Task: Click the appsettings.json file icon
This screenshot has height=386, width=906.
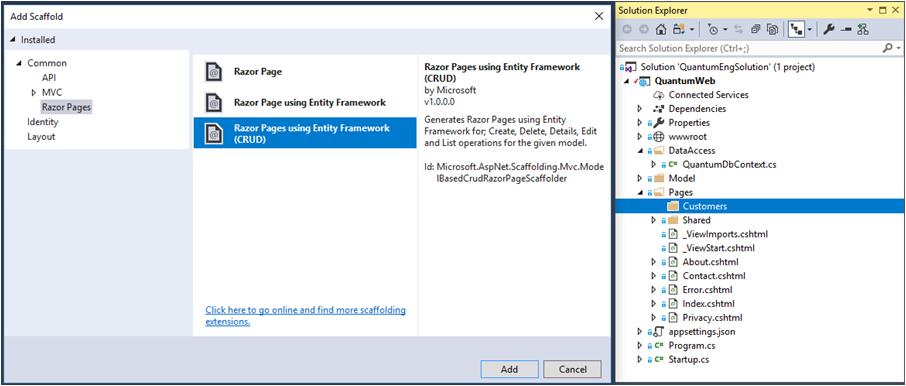Action: [659, 332]
